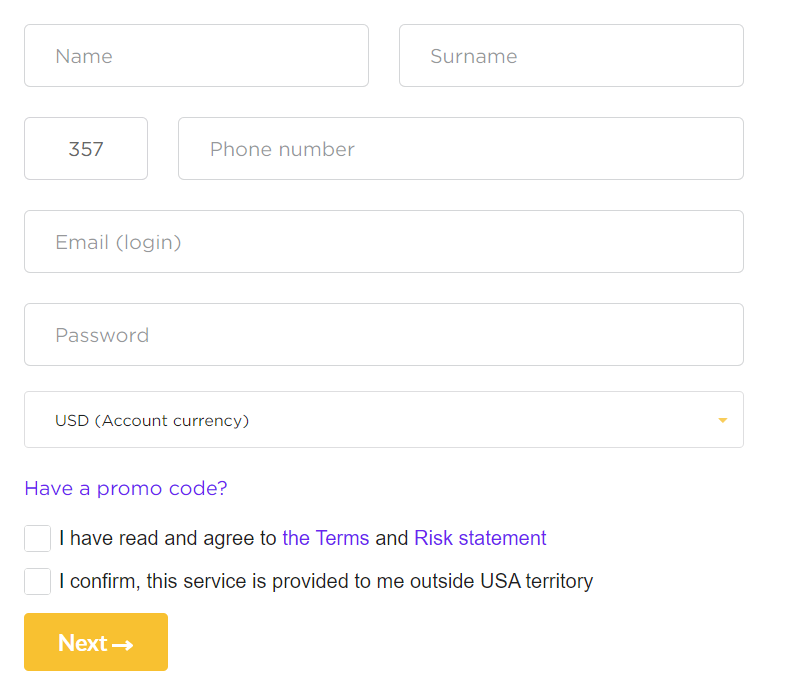
Task: Open 'the Terms' link
Action: point(326,538)
